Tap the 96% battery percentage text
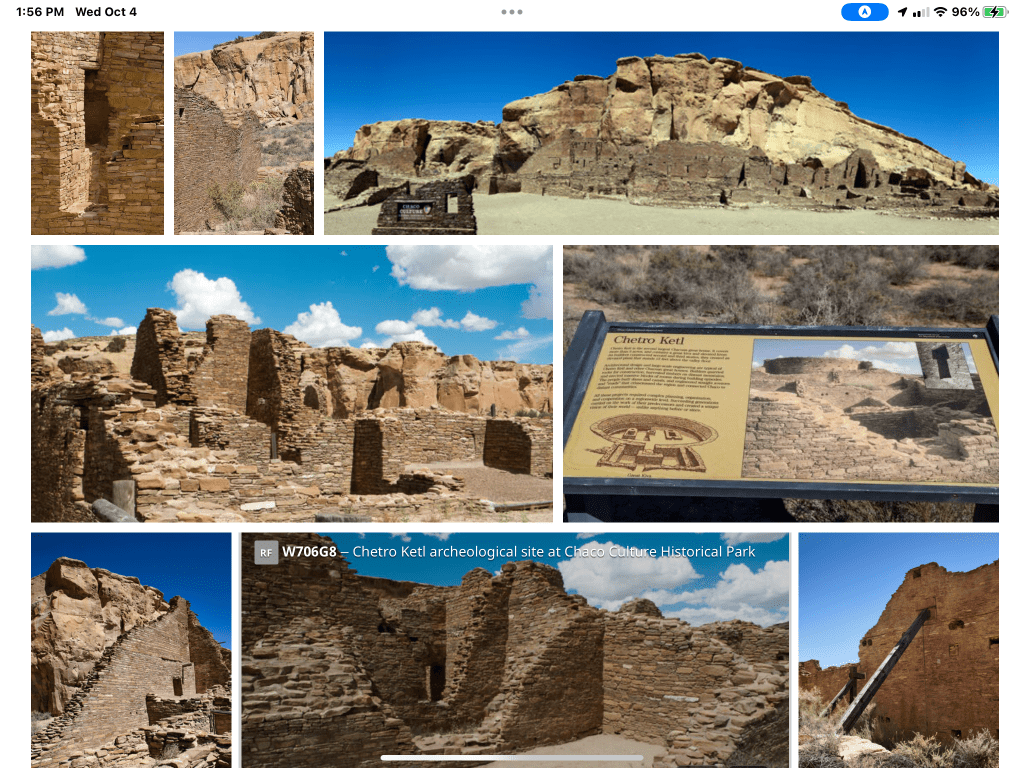The height and width of the screenshot is (768, 1024). (x=965, y=12)
